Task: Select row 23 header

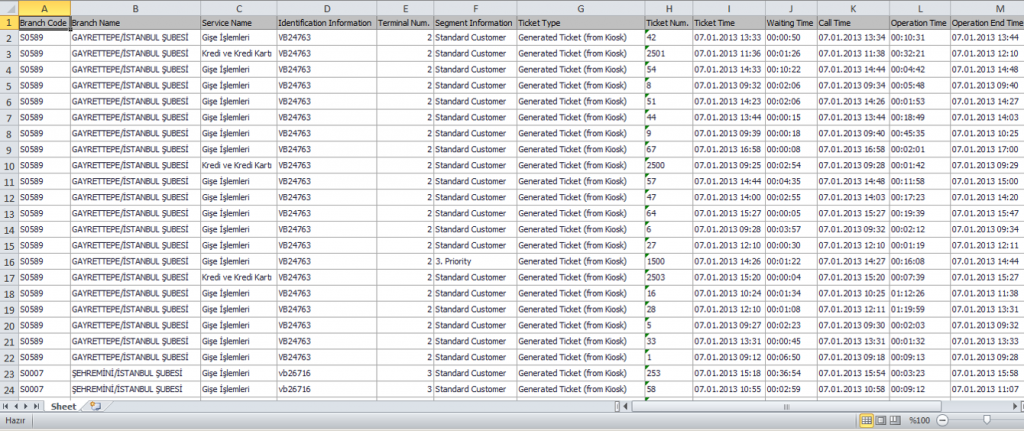Action: pyautogui.click(x=9, y=374)
